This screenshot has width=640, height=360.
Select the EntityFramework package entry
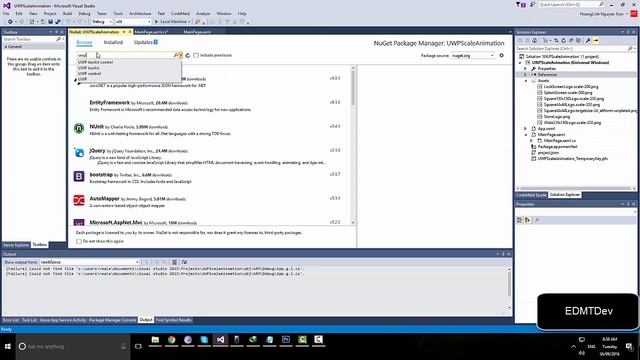[x=211, y=106]
